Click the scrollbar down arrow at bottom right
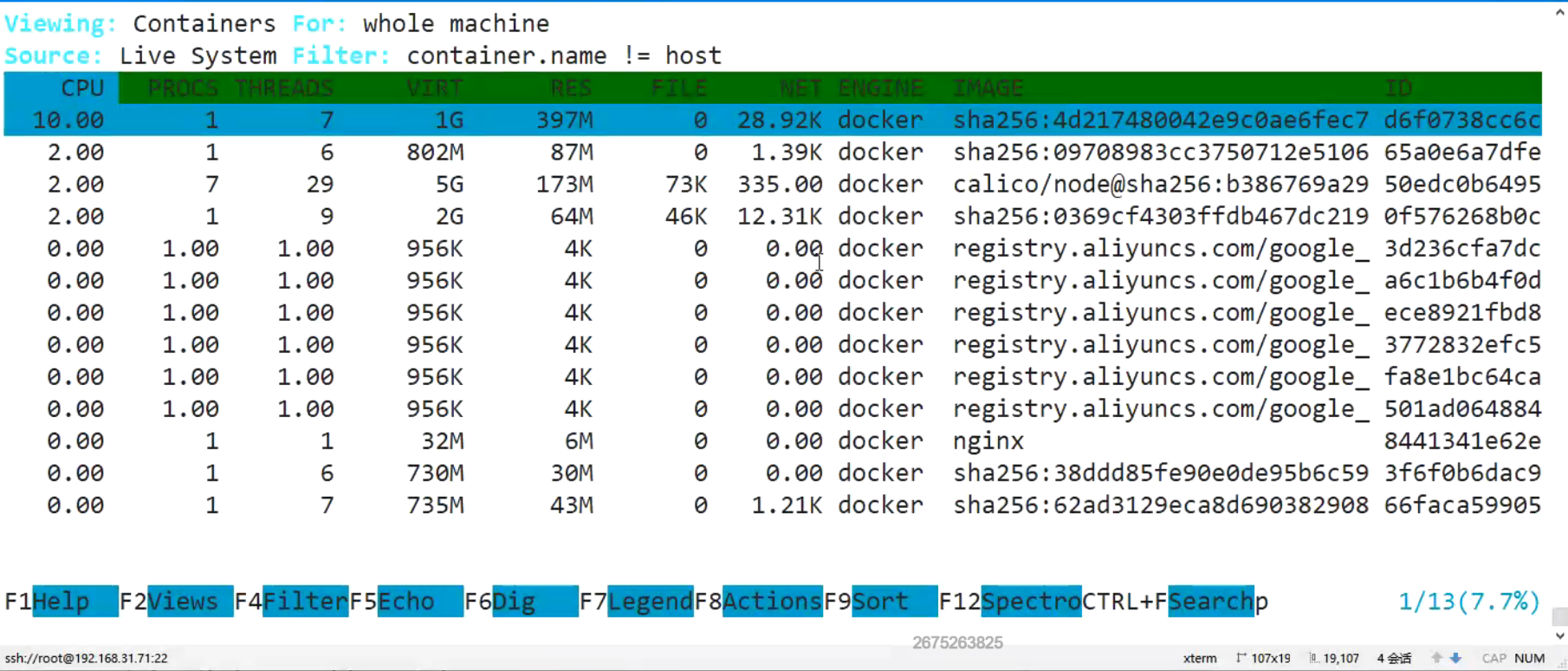This screenshot has width=1568, height=671. [1559, 635]
